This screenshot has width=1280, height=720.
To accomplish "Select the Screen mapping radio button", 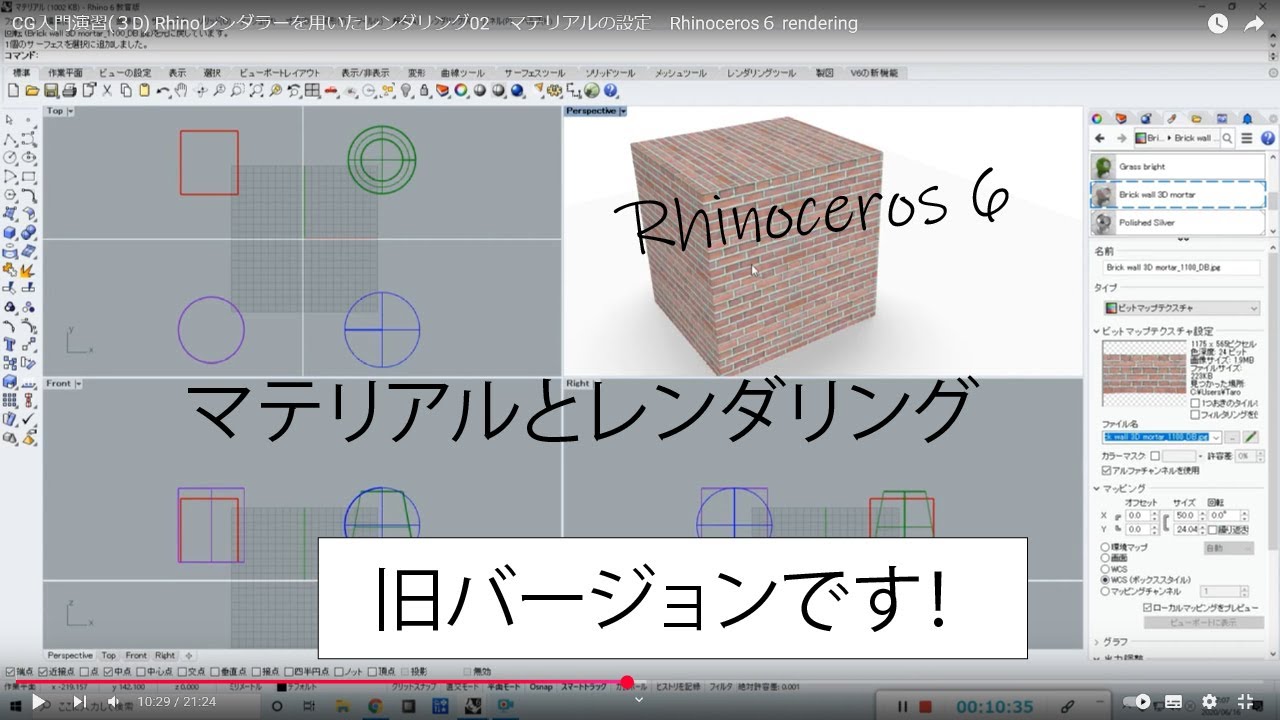I will tap(1105, 558).
